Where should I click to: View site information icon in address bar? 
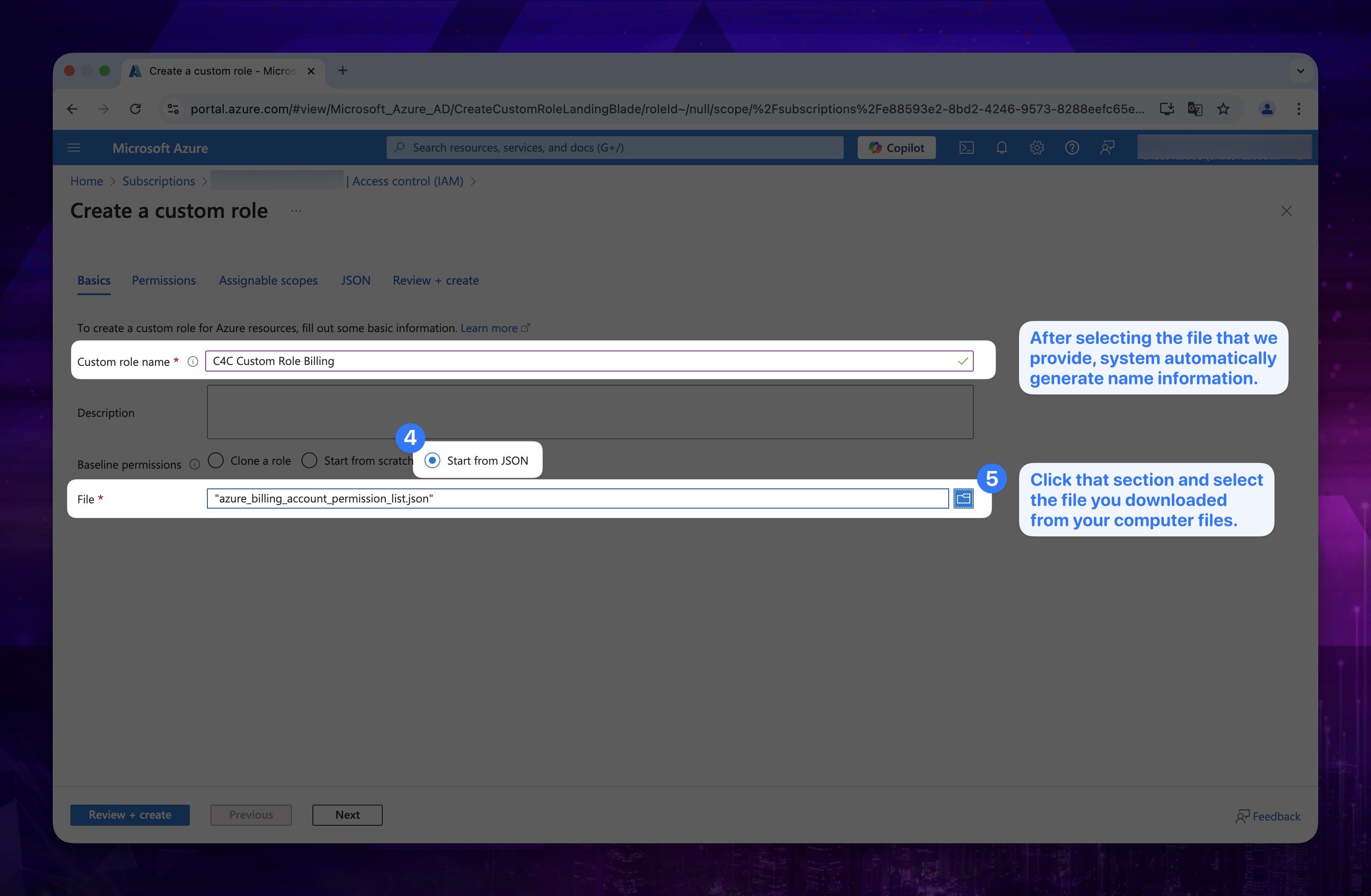pyautogui.click(x=173, y=109)
